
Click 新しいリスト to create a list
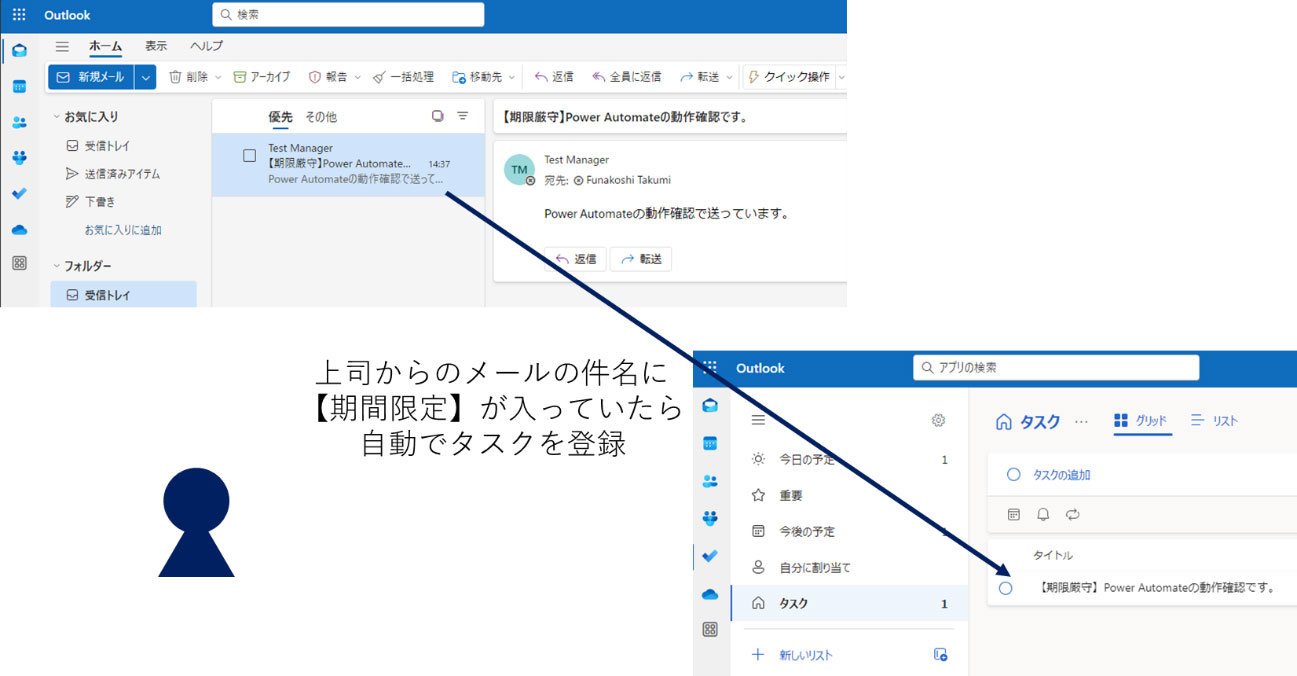coord(806,655)
